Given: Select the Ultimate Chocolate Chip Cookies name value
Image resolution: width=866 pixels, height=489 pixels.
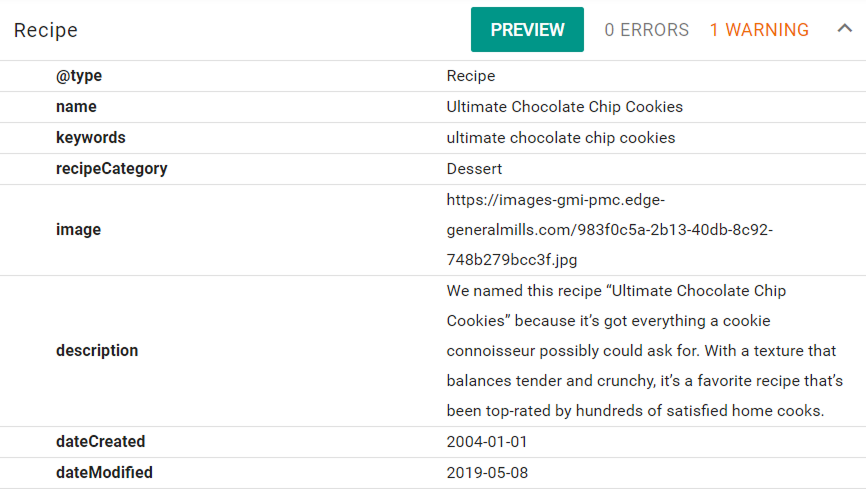Looking at the screenshot, I should [x=564, y=107].
